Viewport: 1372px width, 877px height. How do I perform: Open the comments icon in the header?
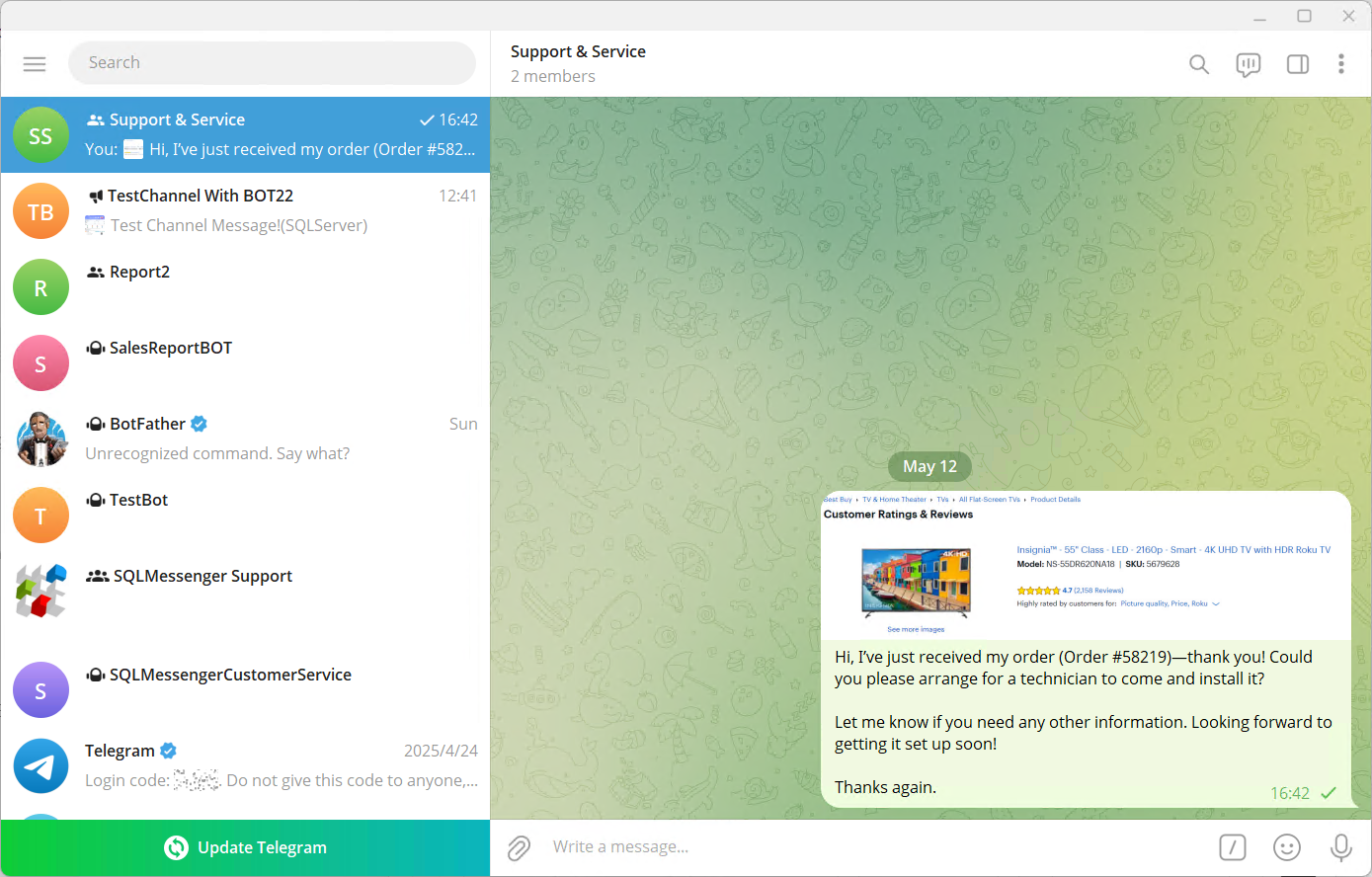1249,64
